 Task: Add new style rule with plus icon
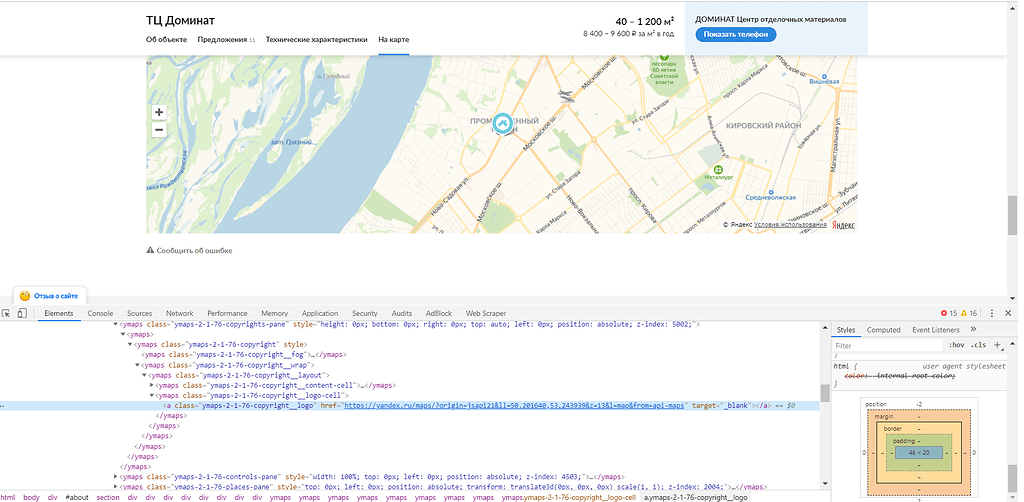[996, 345]
